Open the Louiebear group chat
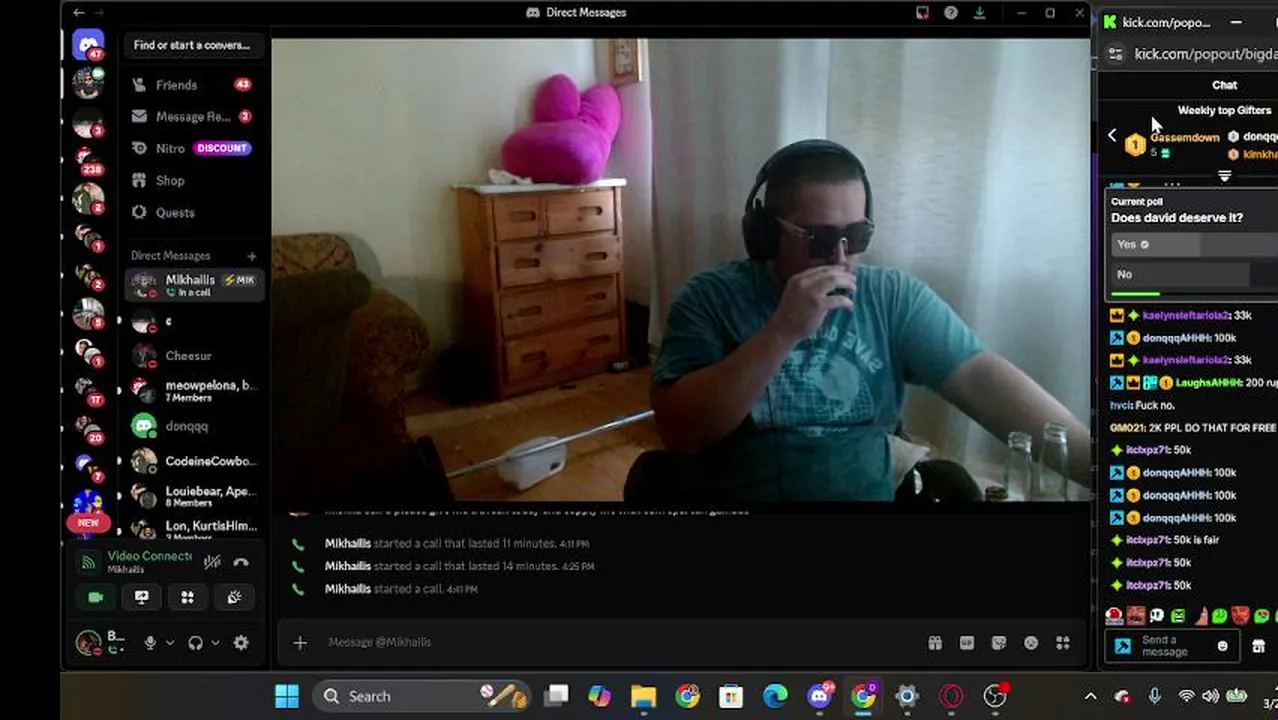This screenshot has height=720, width=1278. tap(194, 496)
